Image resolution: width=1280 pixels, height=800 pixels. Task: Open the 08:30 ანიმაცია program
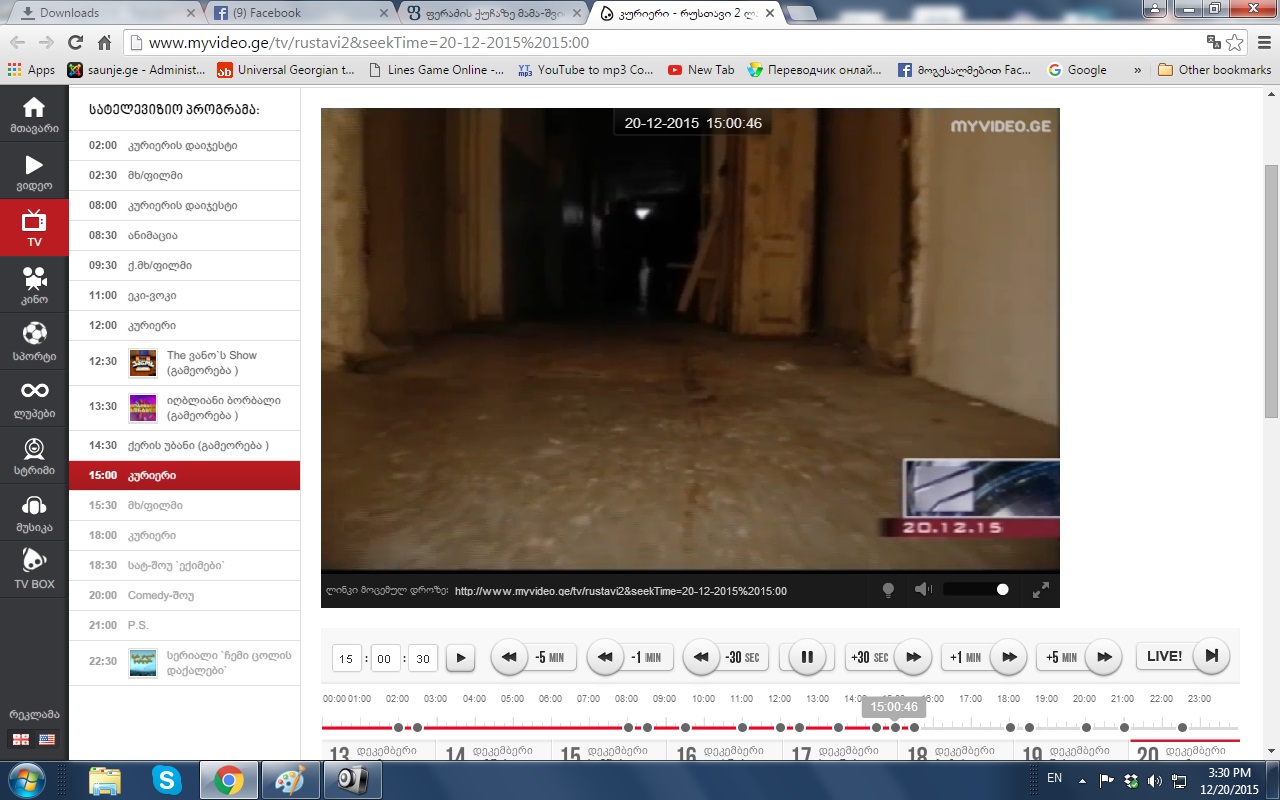(x=184, y=236)
